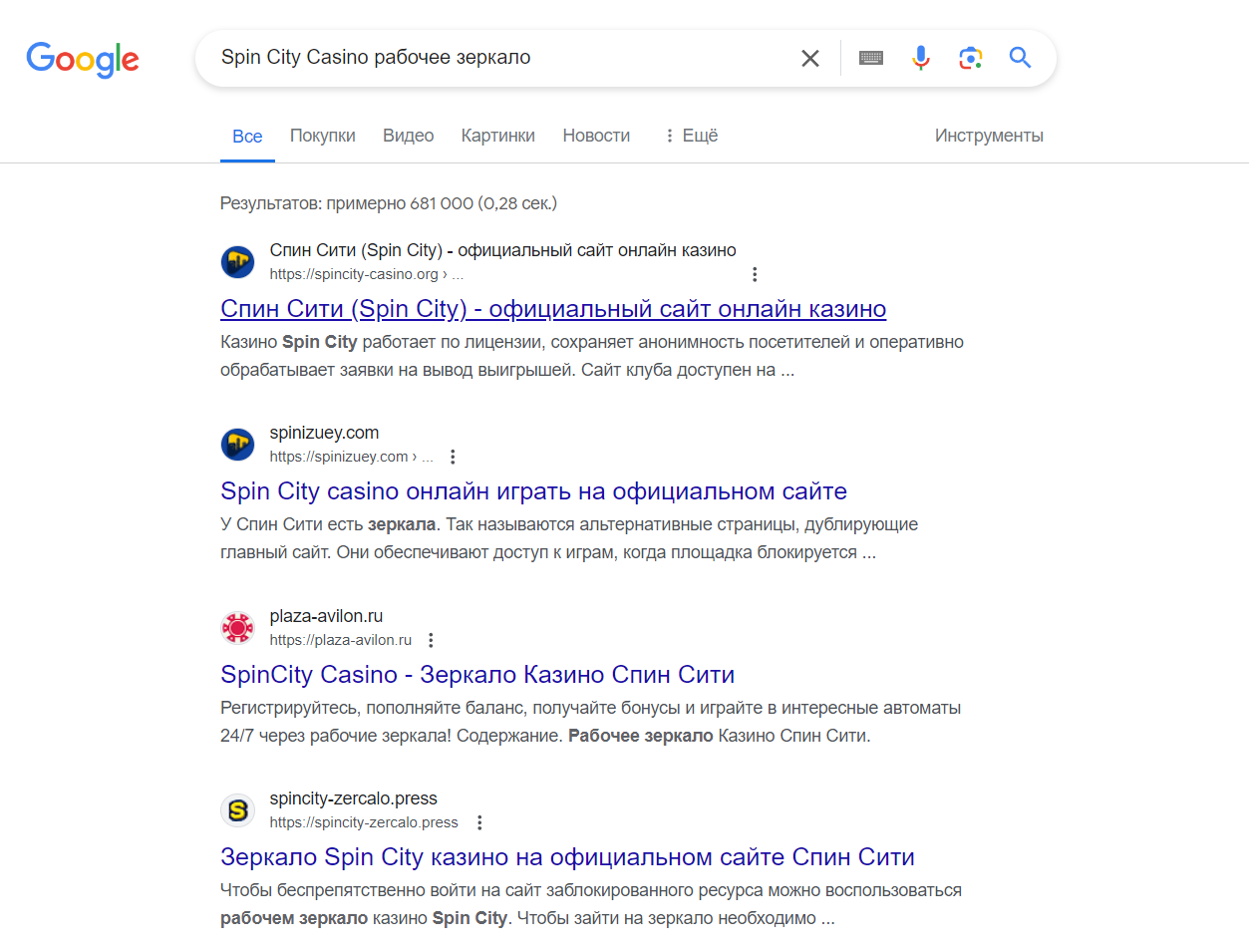Open the 'Спин Сити (Spin City) - официальный сайт' headline link
The width and height of the screenshot is (1249, 952).
553,309
